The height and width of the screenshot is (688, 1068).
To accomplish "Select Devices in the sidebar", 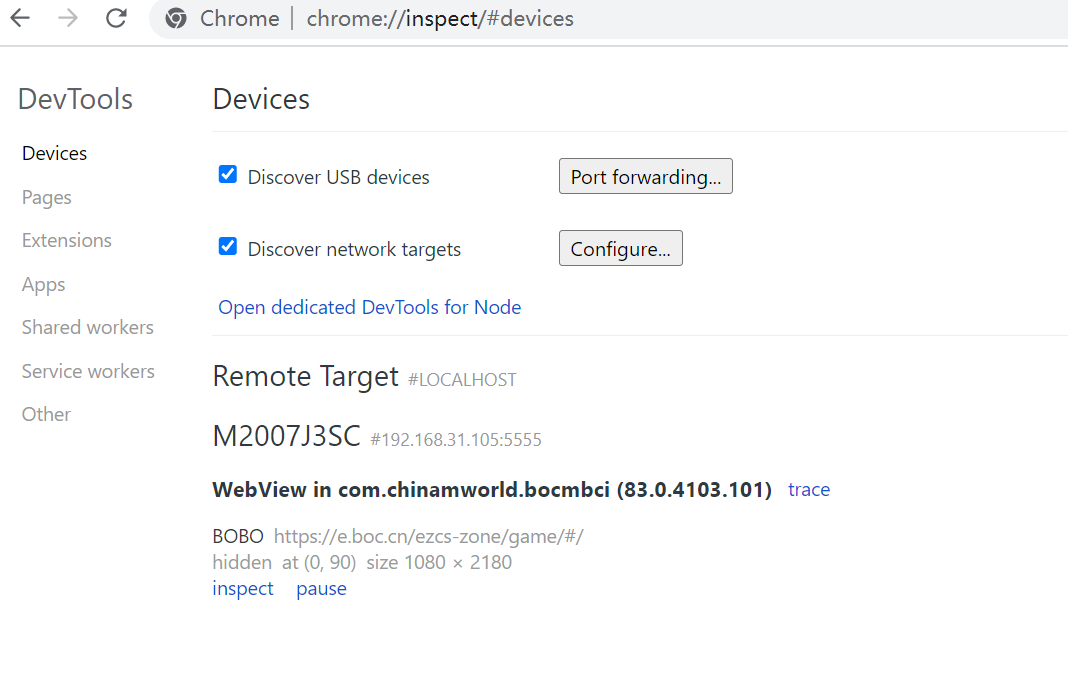I will pyautogui.click(x=54, y=153).
